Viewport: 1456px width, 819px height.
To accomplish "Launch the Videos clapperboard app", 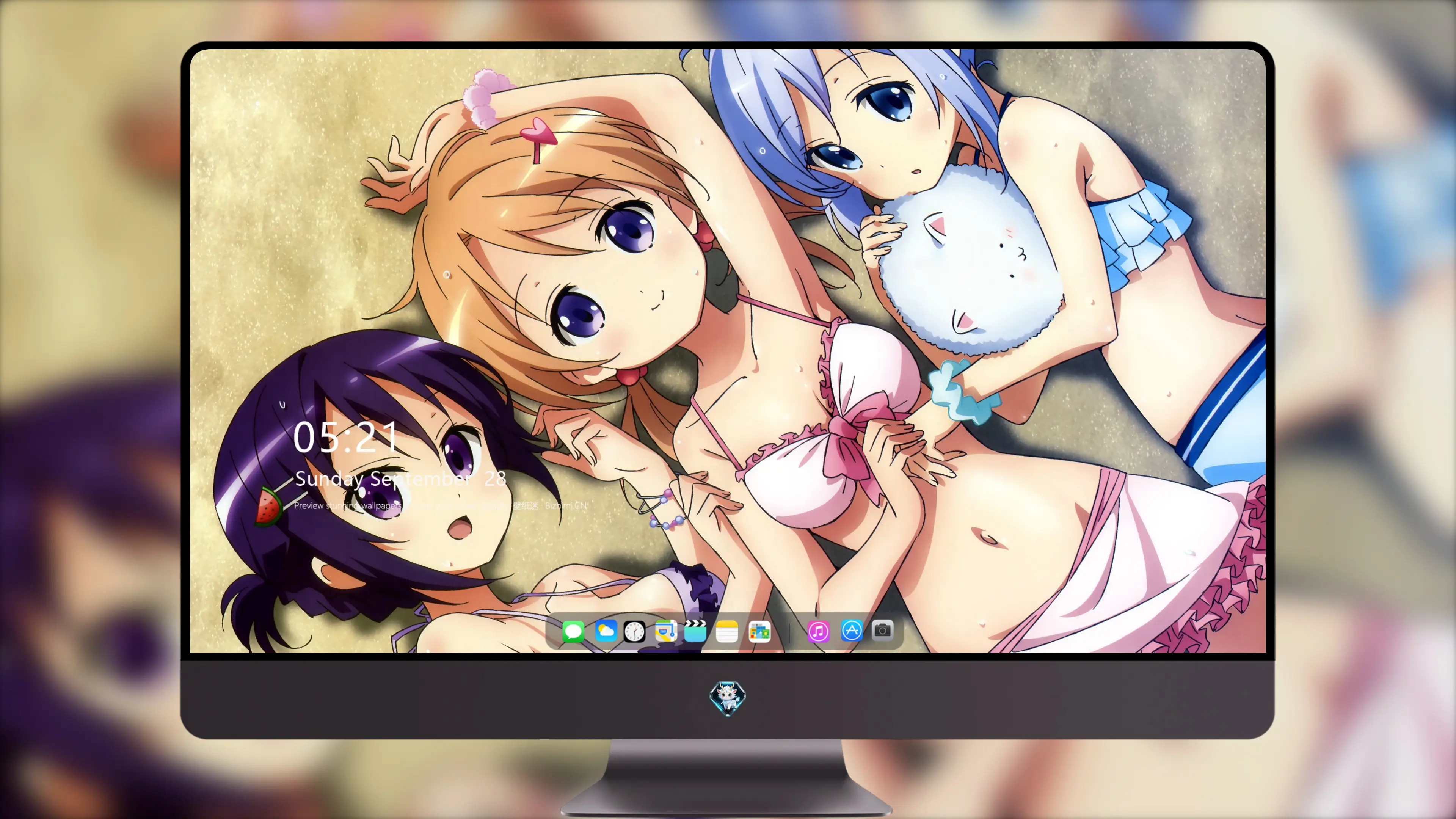I will pos(695,631).
